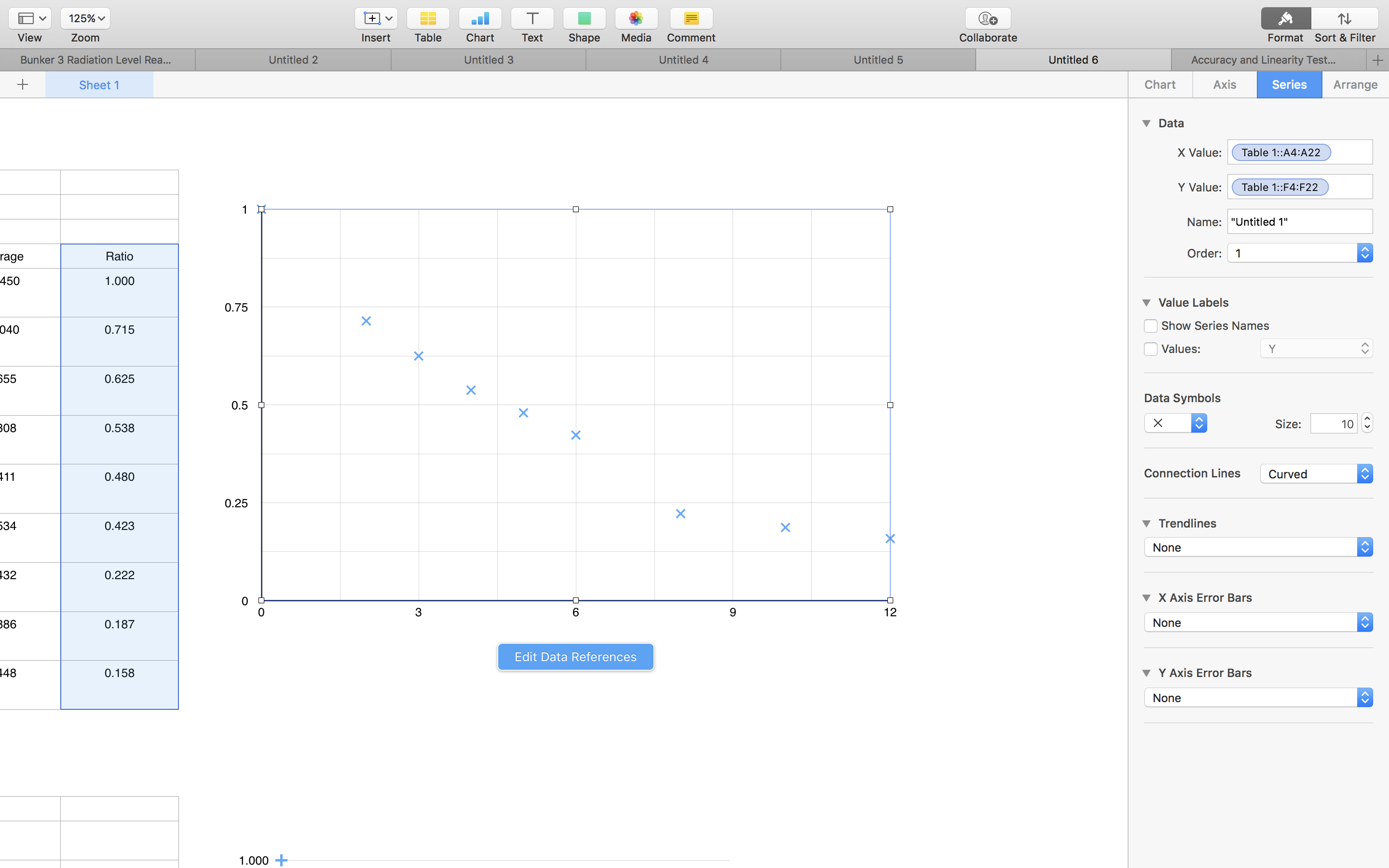Image resolution: width=1389 pixels, height=868 pixels.
Task: Collapse the Data section triangle
Action: (x=1146, y=123)
